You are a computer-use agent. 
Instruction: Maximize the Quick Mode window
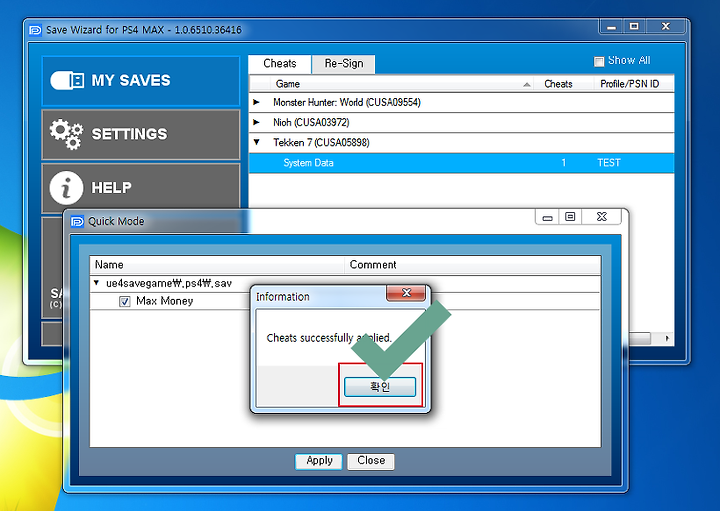point(570,217)
